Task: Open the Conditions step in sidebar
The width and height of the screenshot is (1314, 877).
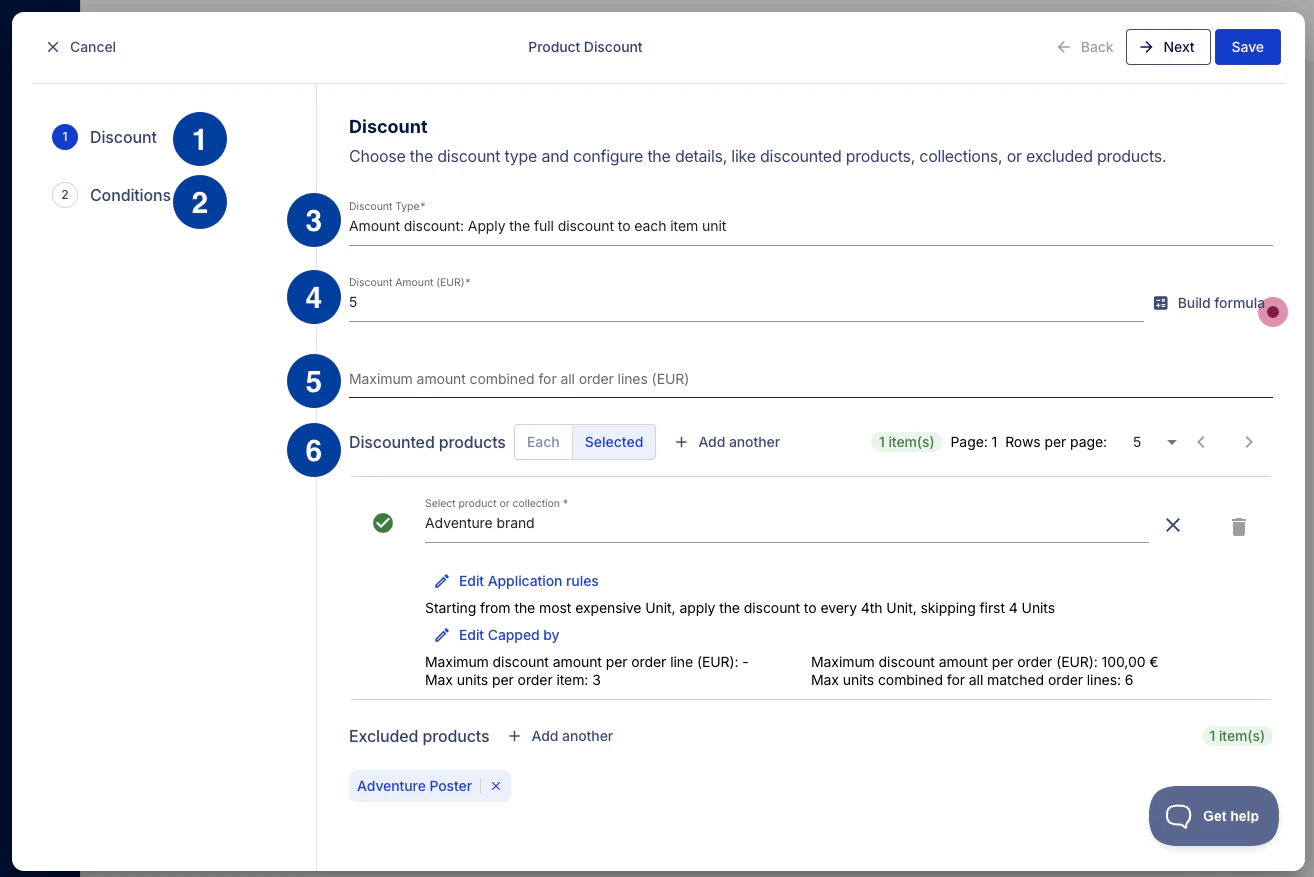Action: click(111, 195)
